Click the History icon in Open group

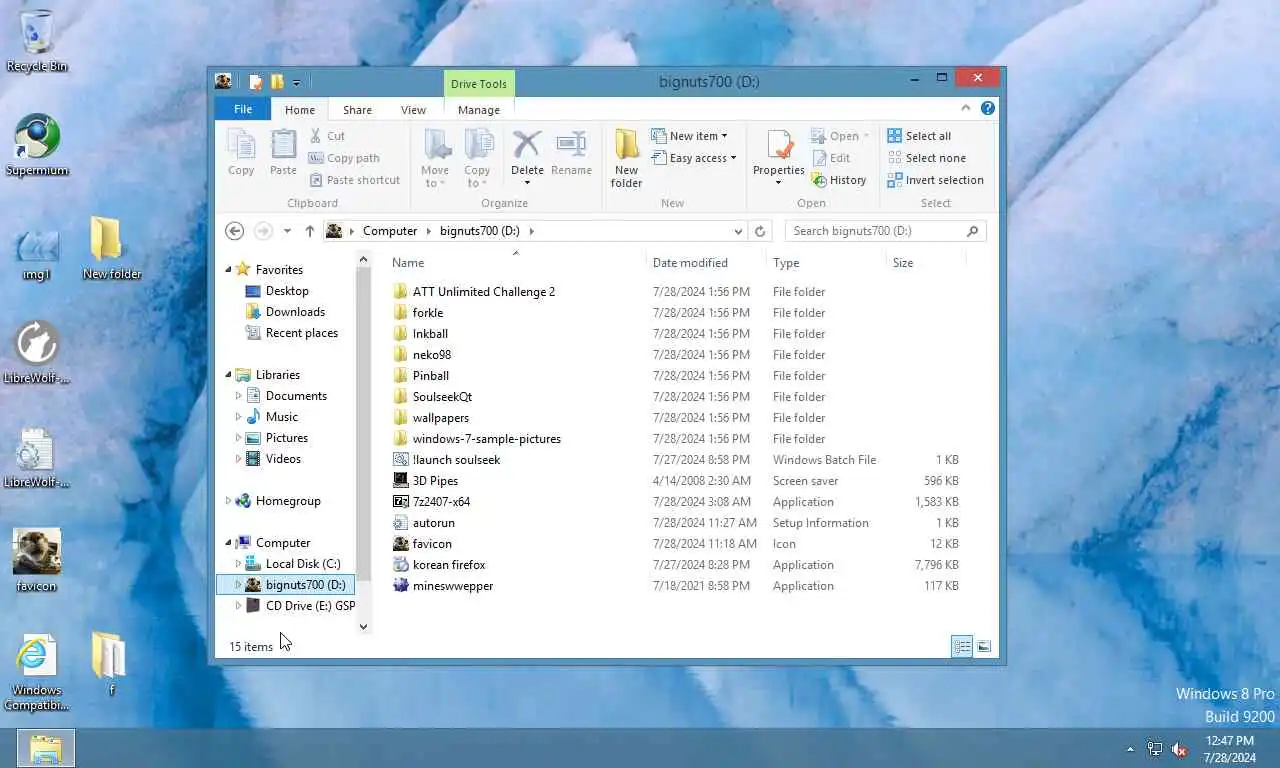tap(839, 180)
